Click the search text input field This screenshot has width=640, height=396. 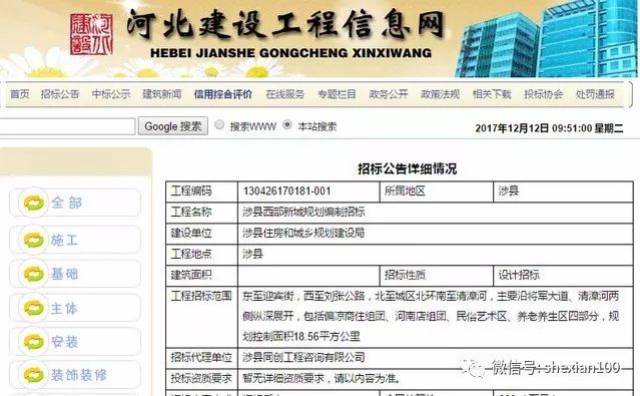(67, 126)
